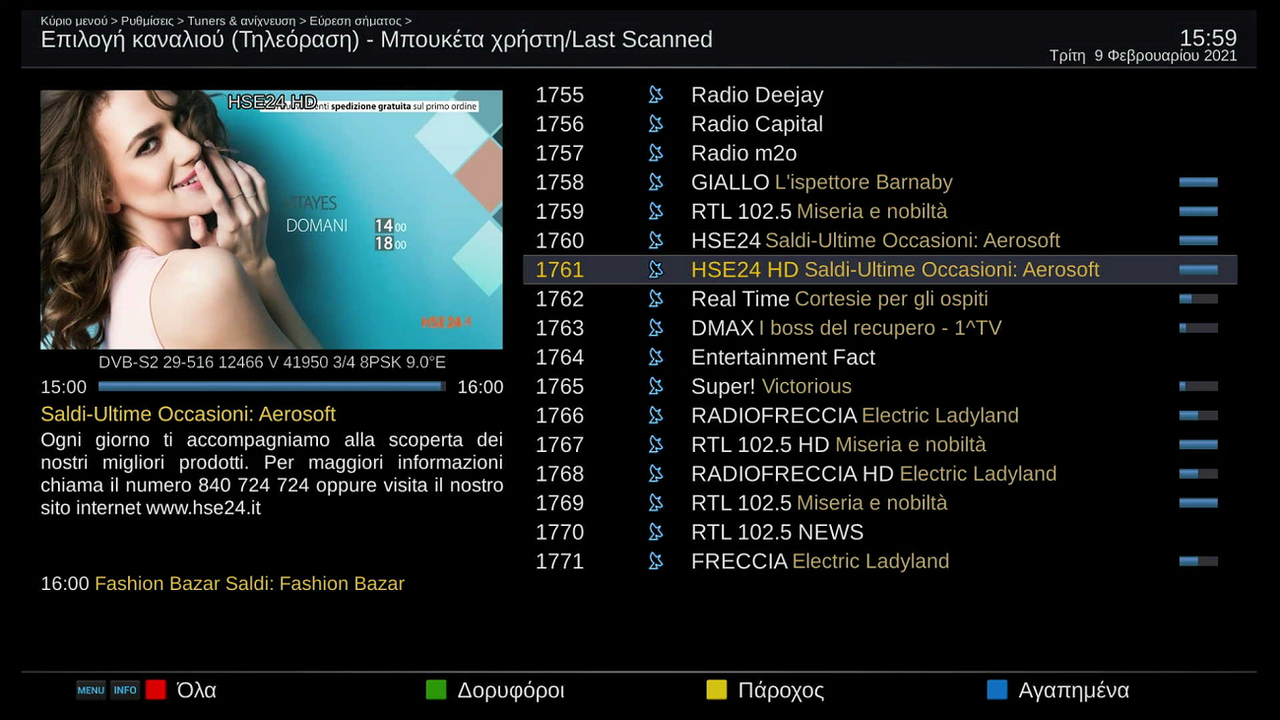Click current event title Saldi-Ultime Occasioni
Viewport: 1280px width, 720px height.
pos(188,414)
